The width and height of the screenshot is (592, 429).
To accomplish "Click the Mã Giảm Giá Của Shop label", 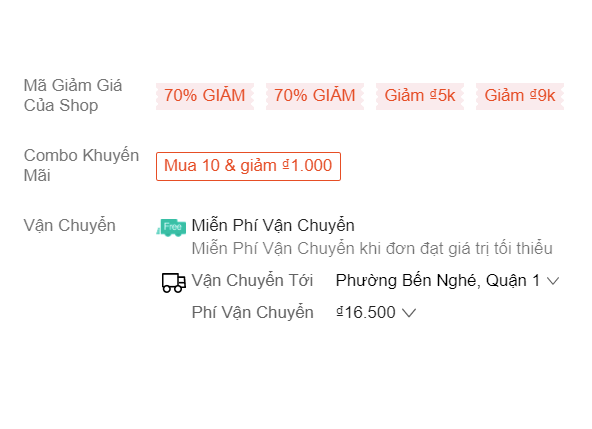I will coord(73,96).
